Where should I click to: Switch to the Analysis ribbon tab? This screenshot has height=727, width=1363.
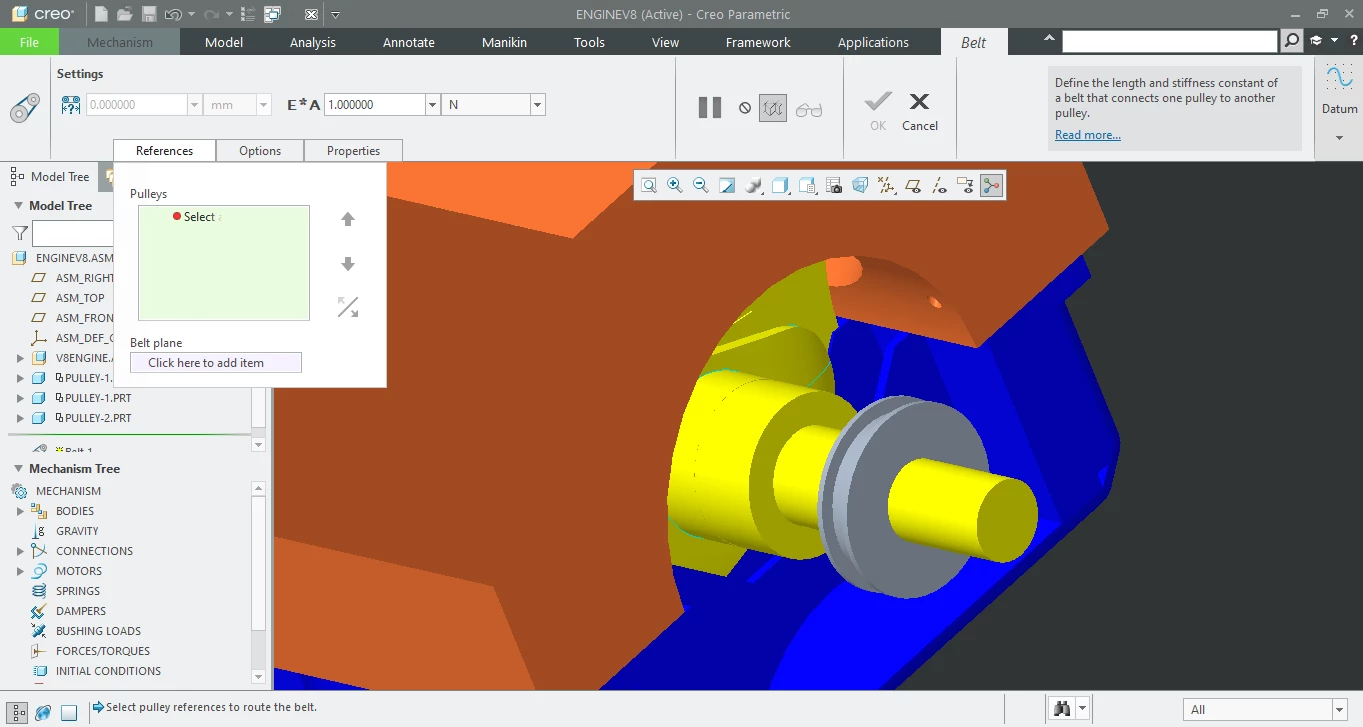313,42
